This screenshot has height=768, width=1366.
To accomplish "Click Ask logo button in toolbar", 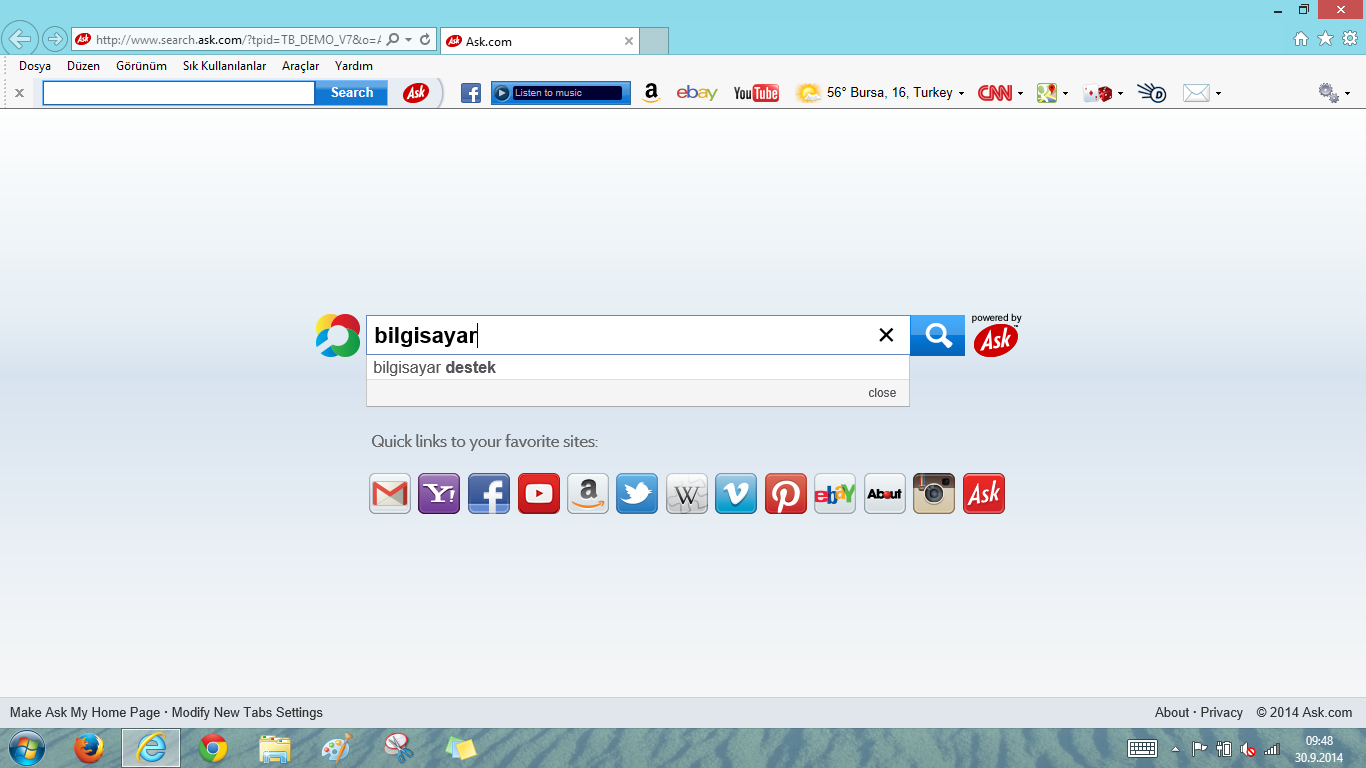I will (416, 93).
